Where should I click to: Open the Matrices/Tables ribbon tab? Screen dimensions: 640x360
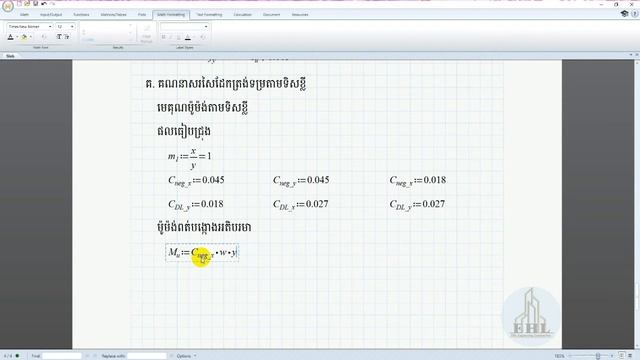113,15
